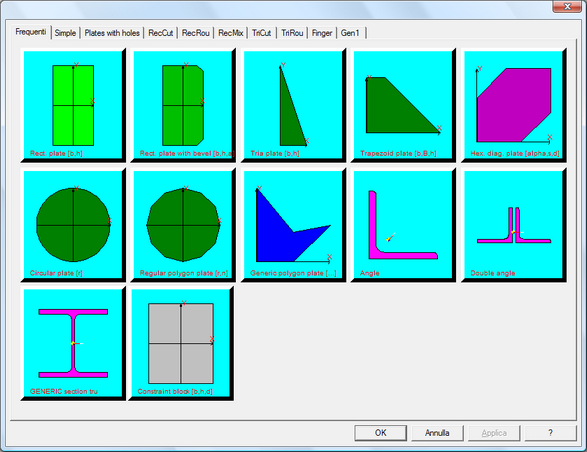Open the TriRou tab

tap(292, 33)
